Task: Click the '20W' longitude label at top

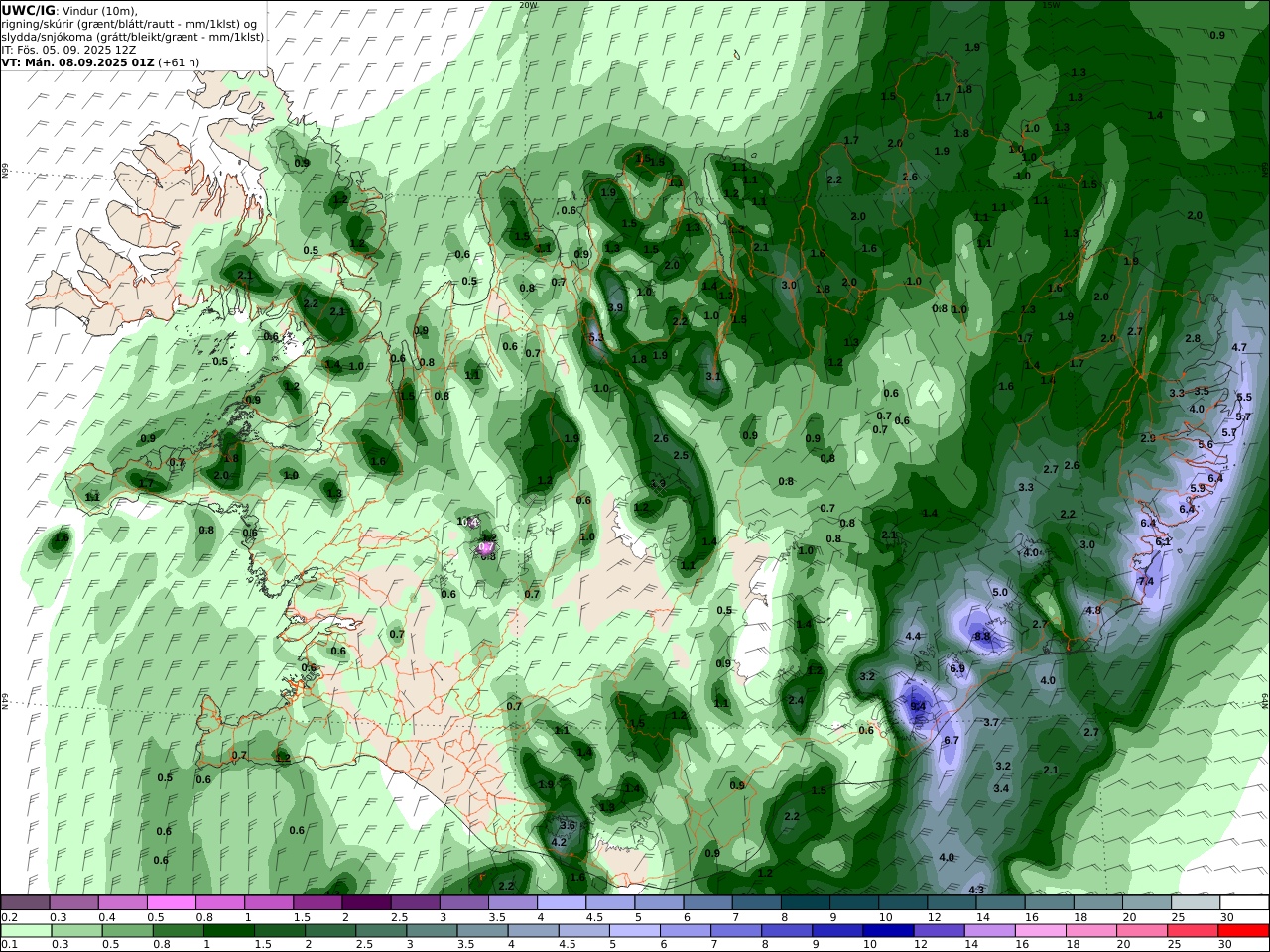Action: tap(527, 5)
